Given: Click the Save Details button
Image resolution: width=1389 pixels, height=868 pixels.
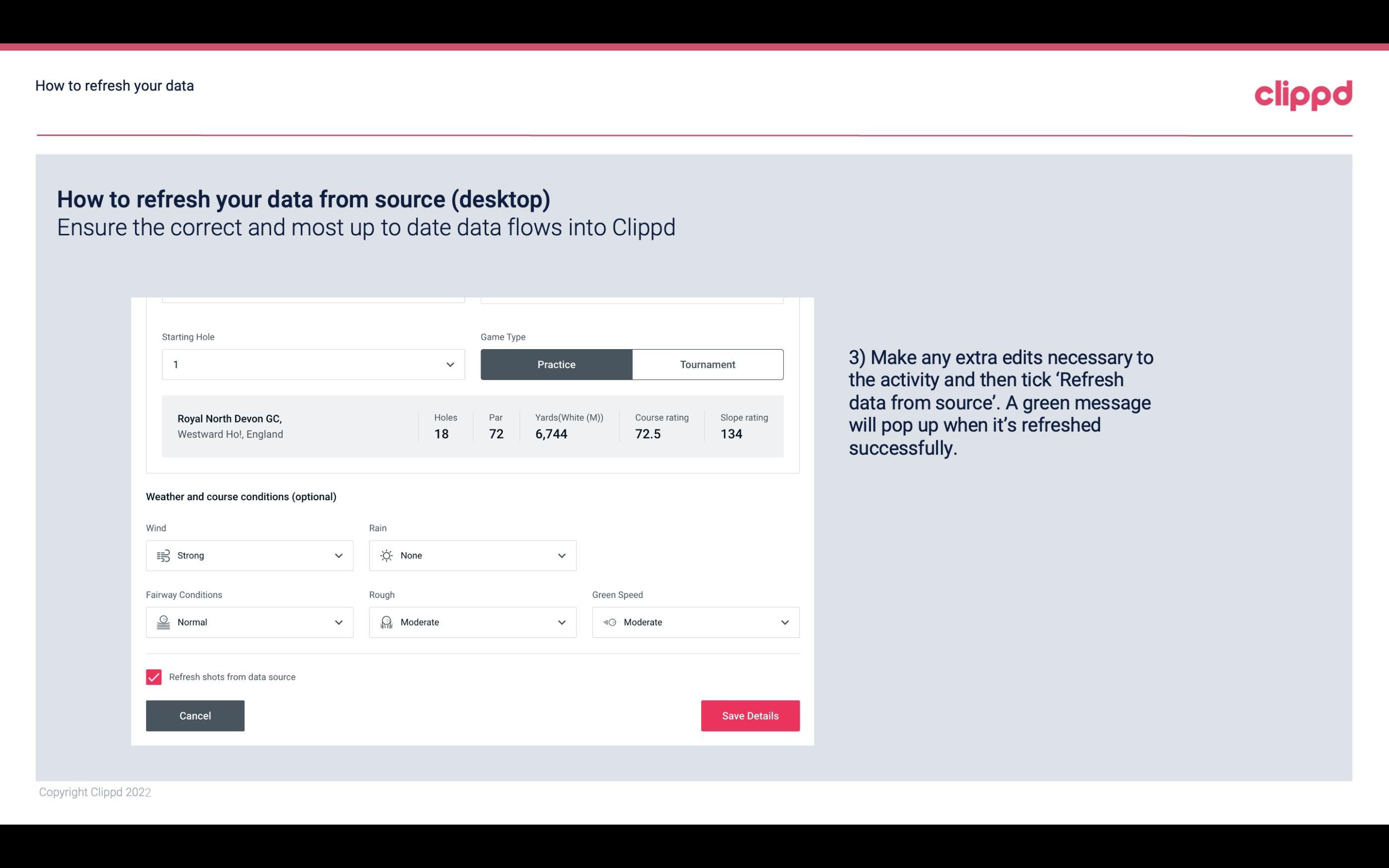Looking at the screenshot, I should pos(750,715).
